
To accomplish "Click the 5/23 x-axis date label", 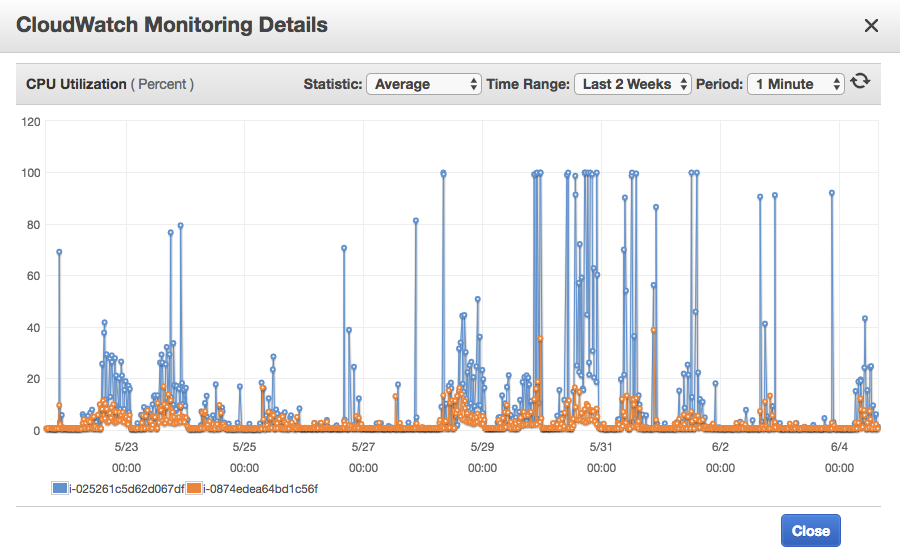I will (126, 447).
